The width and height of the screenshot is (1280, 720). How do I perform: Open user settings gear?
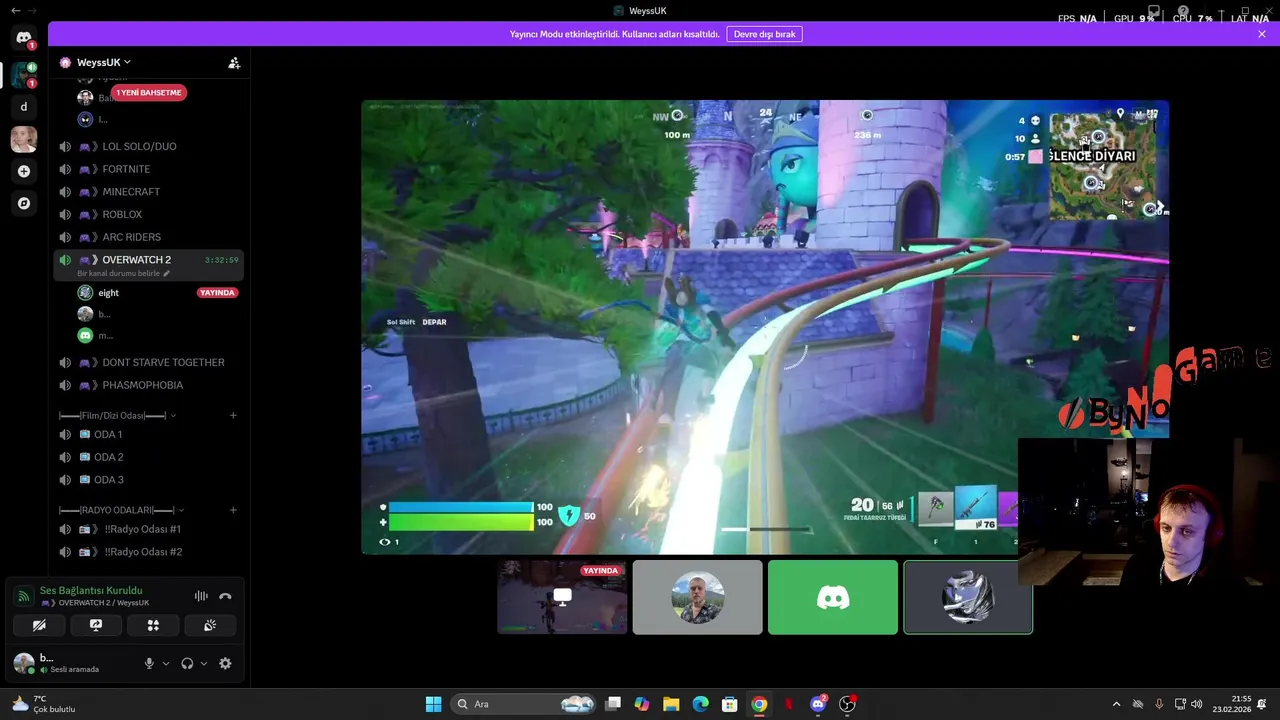click(225, 663)
